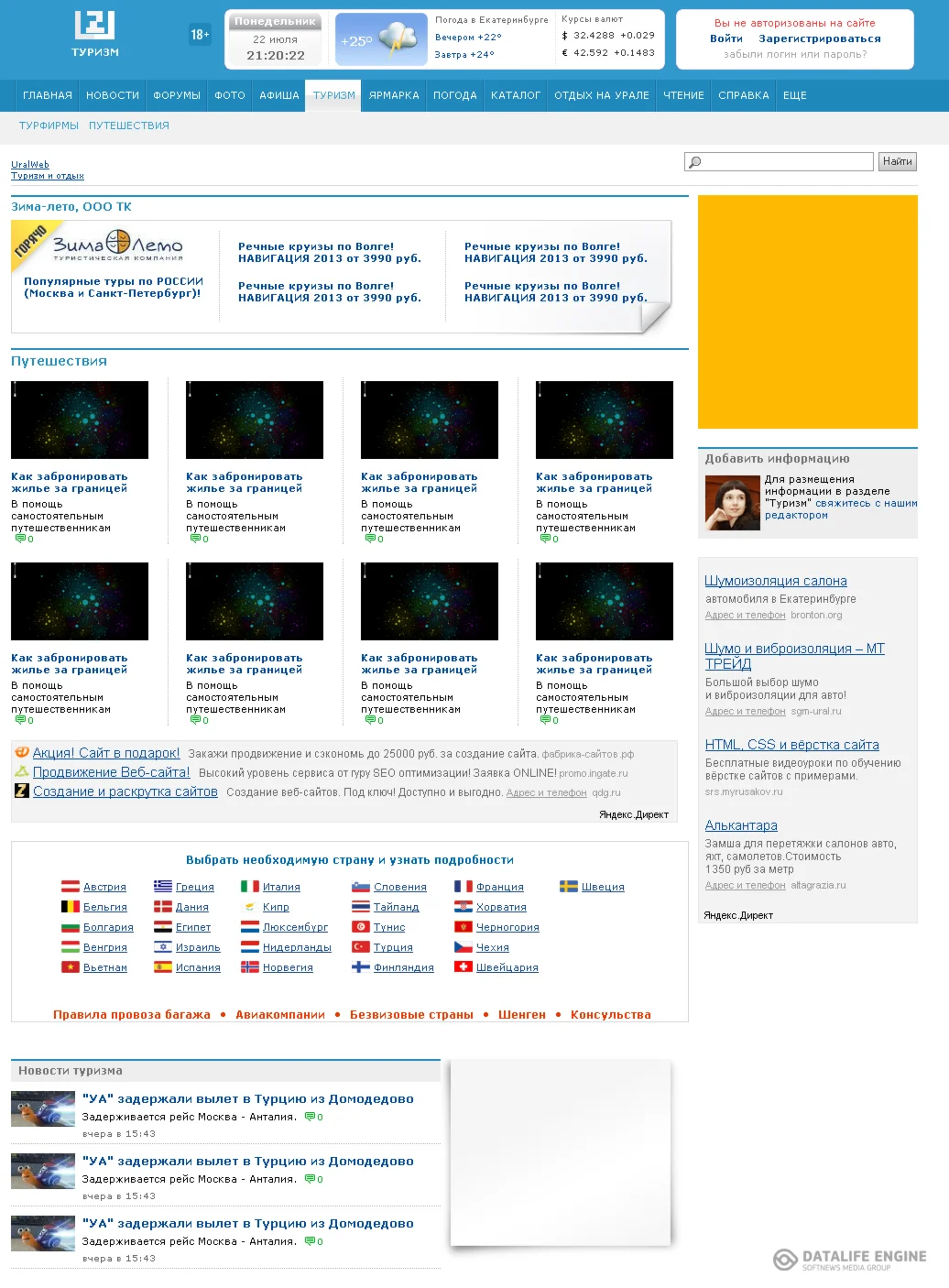Click the забыли логин или пароль link
This screenshot has width=949, height=1288.
(x=795, y=54)
